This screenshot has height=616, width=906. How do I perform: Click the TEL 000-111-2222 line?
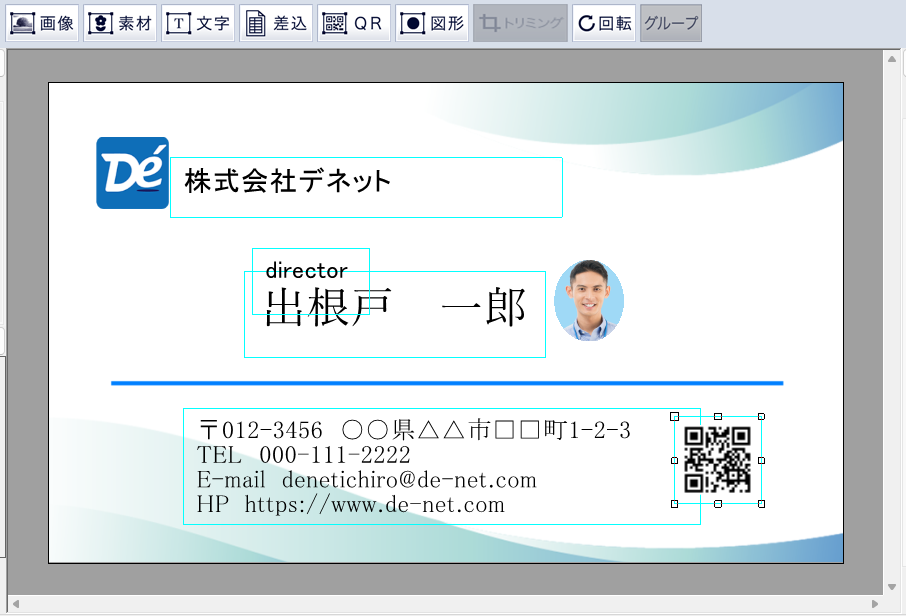click(303, 455)
